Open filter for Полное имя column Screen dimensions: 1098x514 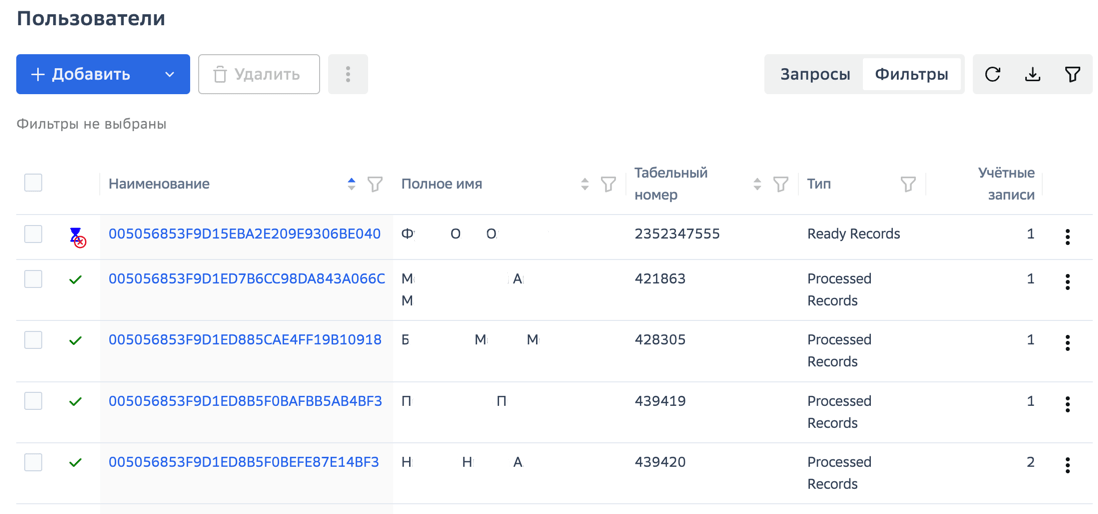[609, 184]
